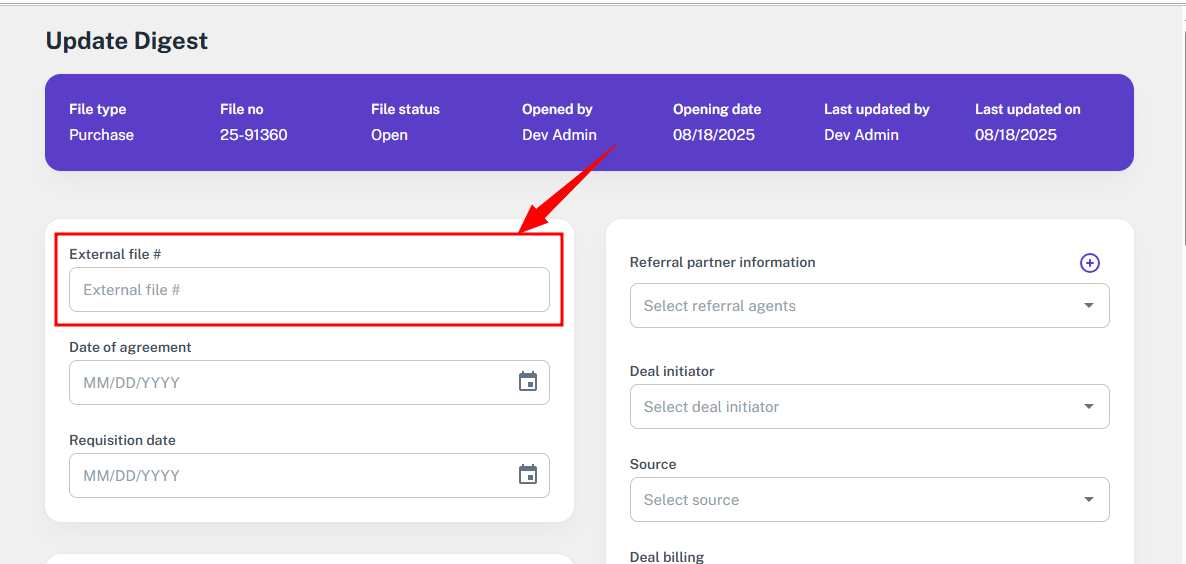Click the Requisition date MM/DD/YYYY field

290,476
